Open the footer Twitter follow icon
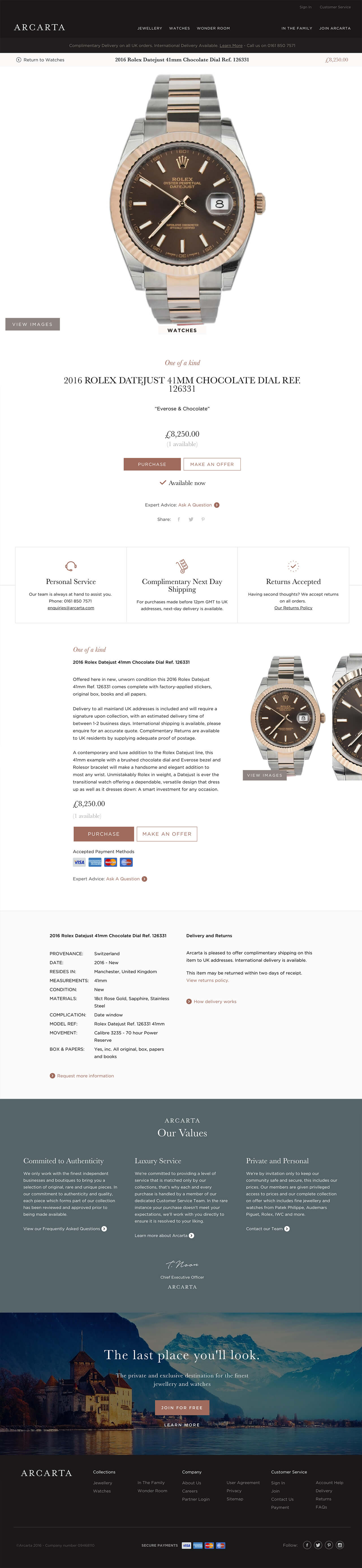The width and height of the screenshot is (362, 1568). coord(318,1545)
